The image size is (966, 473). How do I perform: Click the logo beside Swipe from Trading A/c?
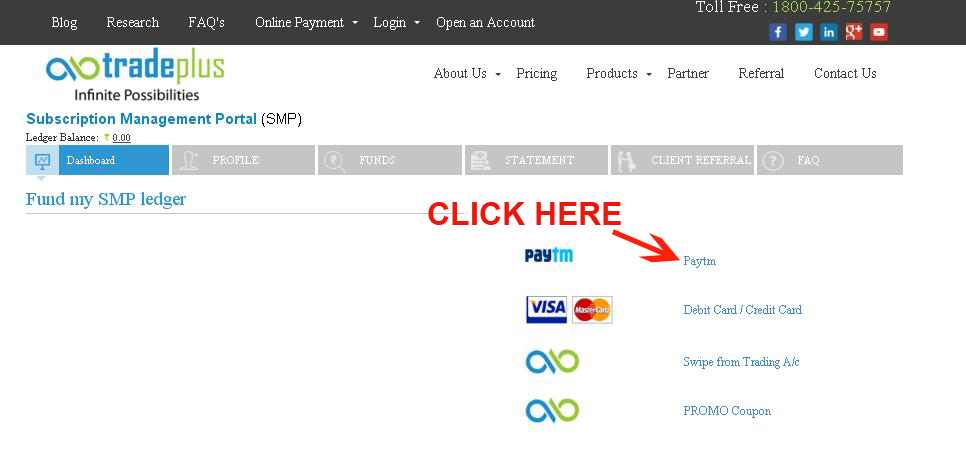[552, 362]
